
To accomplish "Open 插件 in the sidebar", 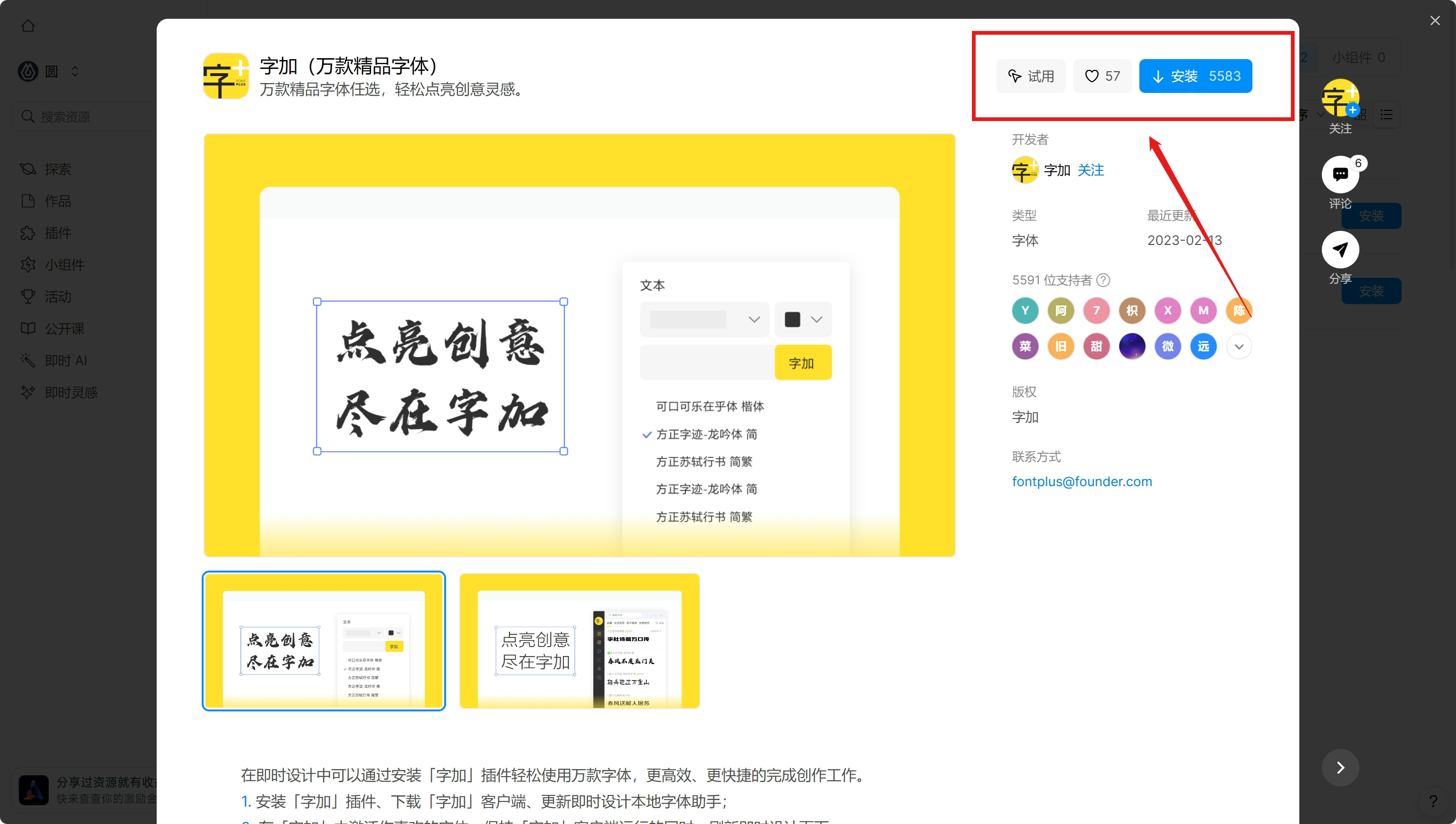I will [58, 233].
